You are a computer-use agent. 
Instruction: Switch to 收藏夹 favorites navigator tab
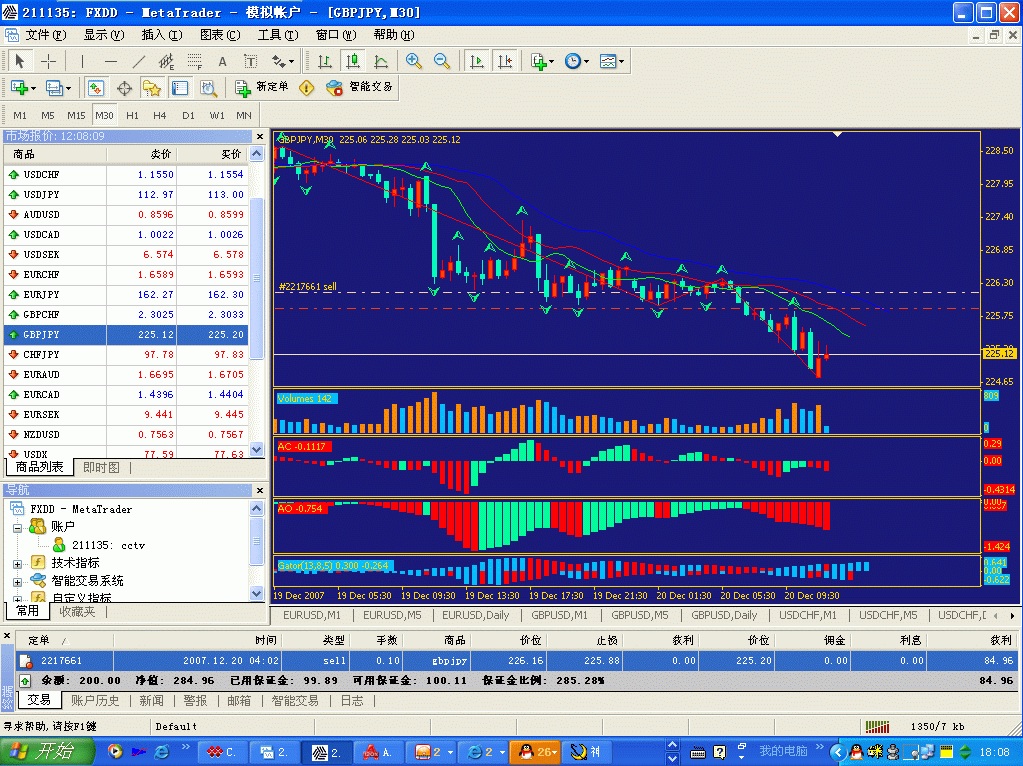coord(77,612)
